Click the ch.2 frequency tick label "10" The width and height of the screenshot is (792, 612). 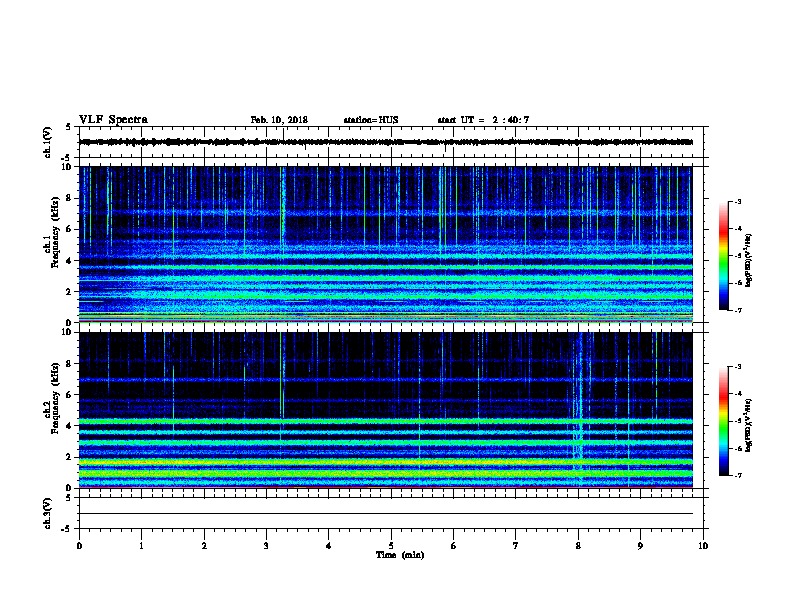tap(67, 332)
